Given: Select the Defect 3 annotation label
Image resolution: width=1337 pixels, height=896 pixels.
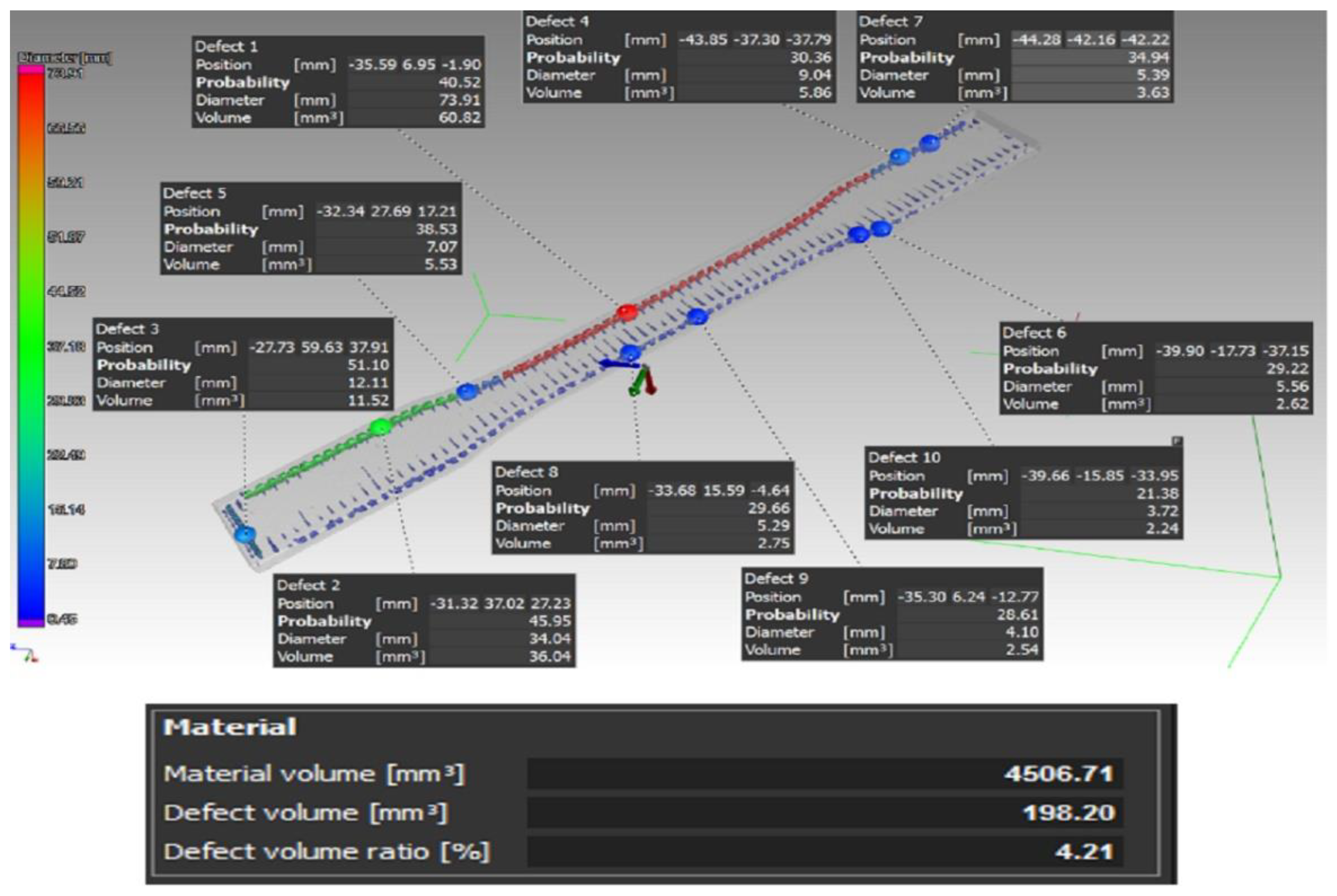Looking at the screenshot, I should pyautogui.click(x=127, y=329).
